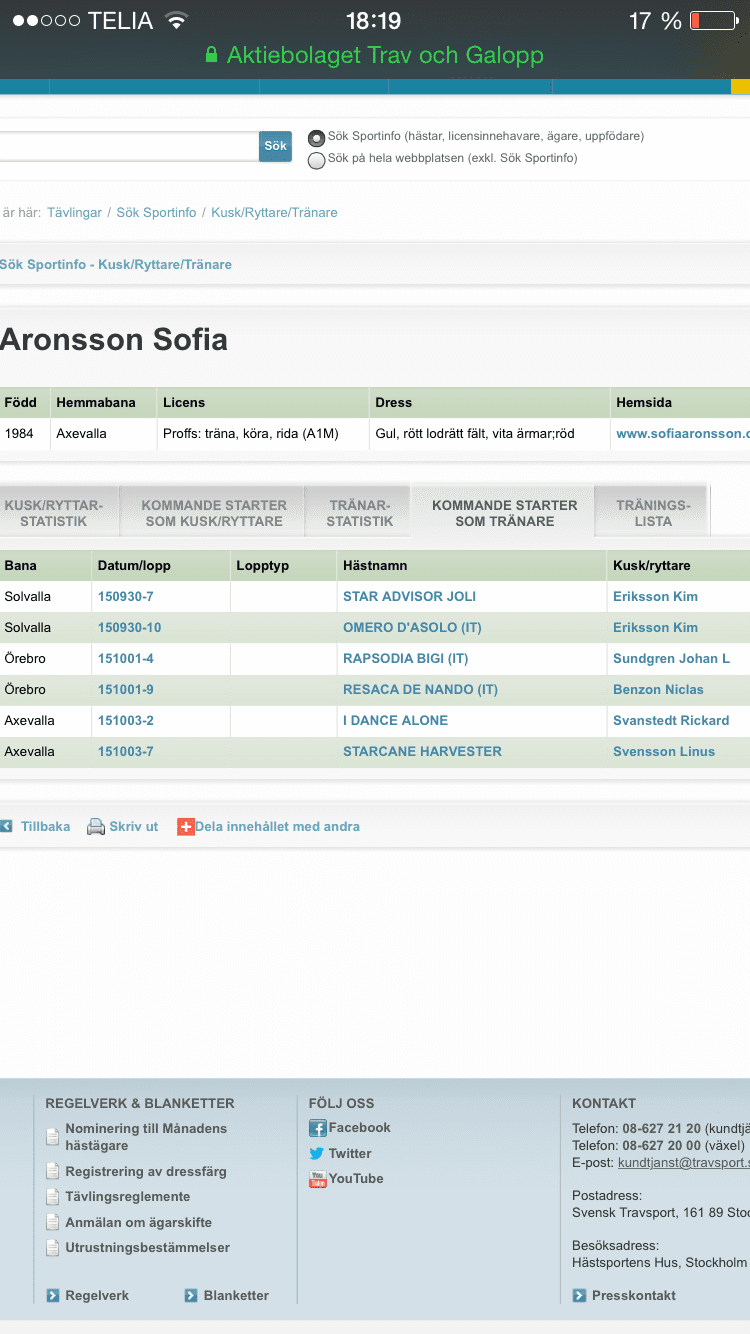The image size is (750, 1334).
Task: Click the Skriv ut link text
Action: pos(134,827)
